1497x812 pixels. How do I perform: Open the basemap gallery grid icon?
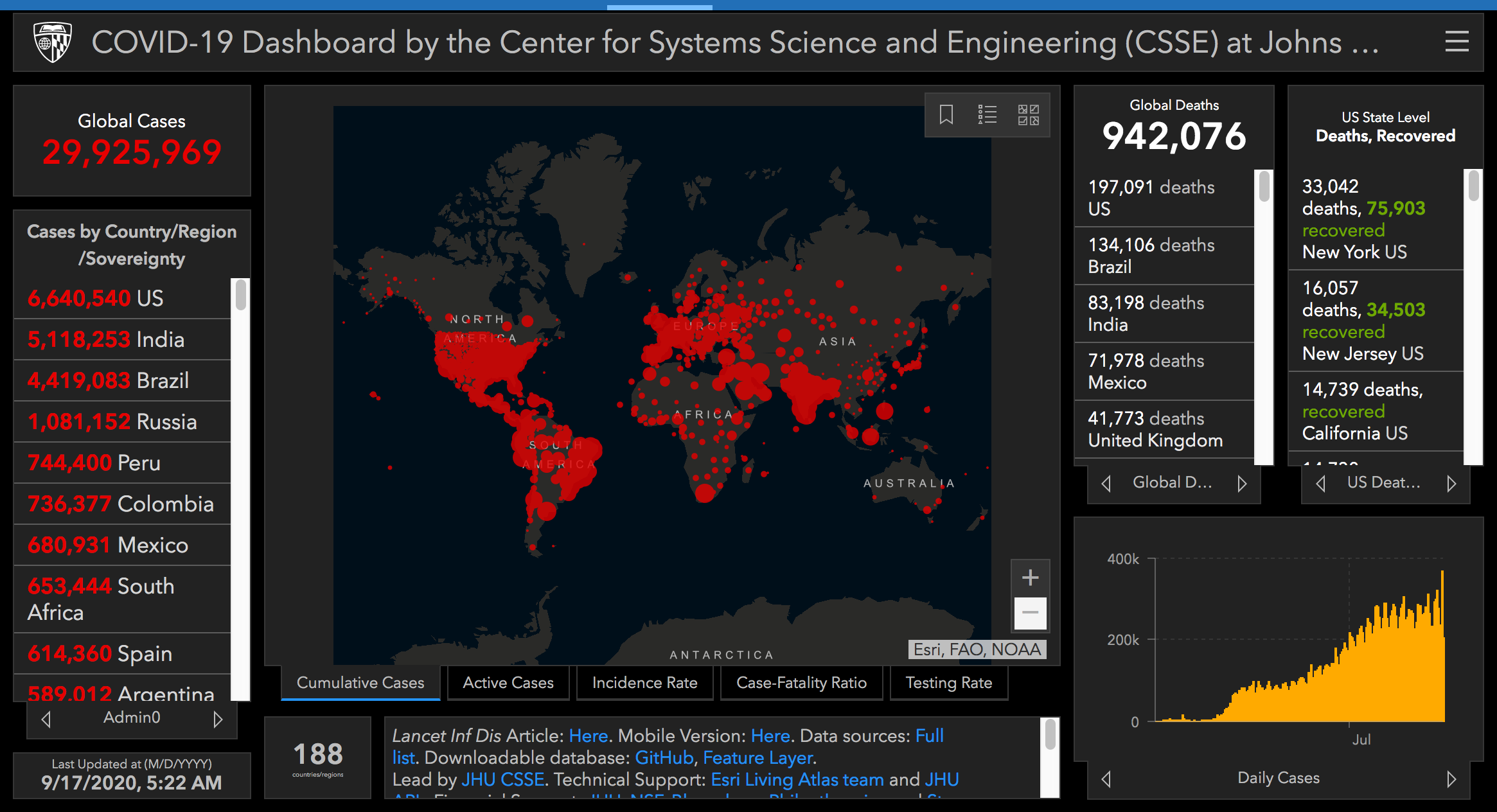[x=1028, y=115]
